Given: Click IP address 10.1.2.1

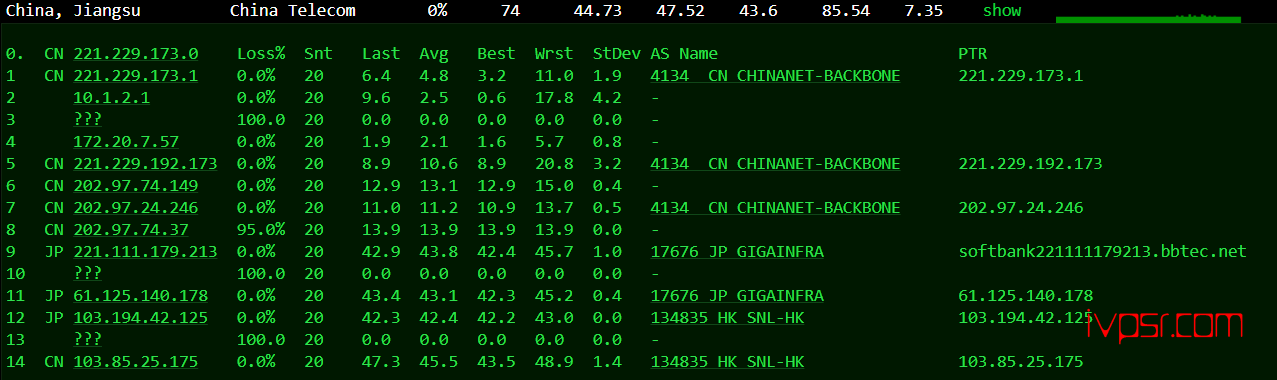Looking at the screenshot, I should (112, 98).
